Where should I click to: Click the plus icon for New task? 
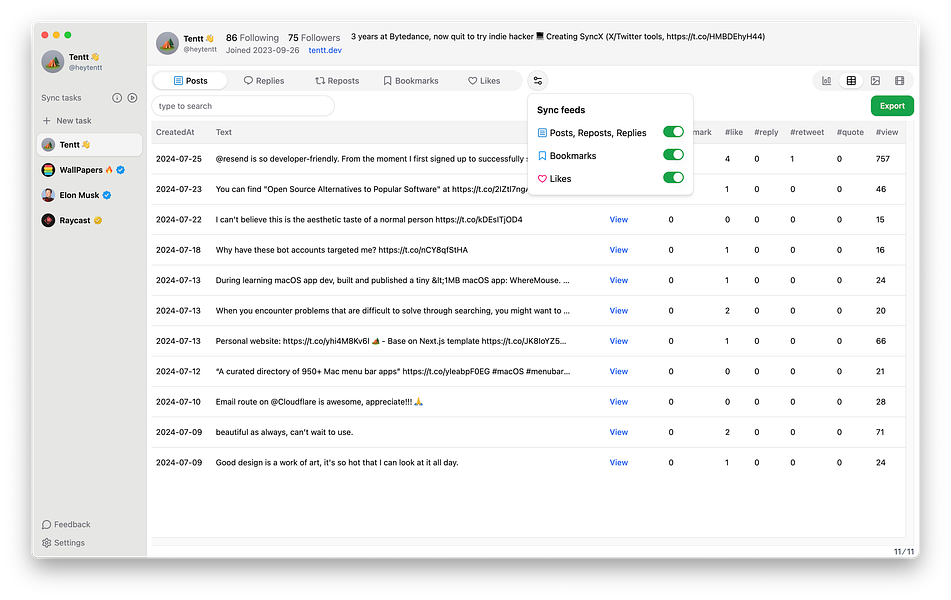click(47, 121)
